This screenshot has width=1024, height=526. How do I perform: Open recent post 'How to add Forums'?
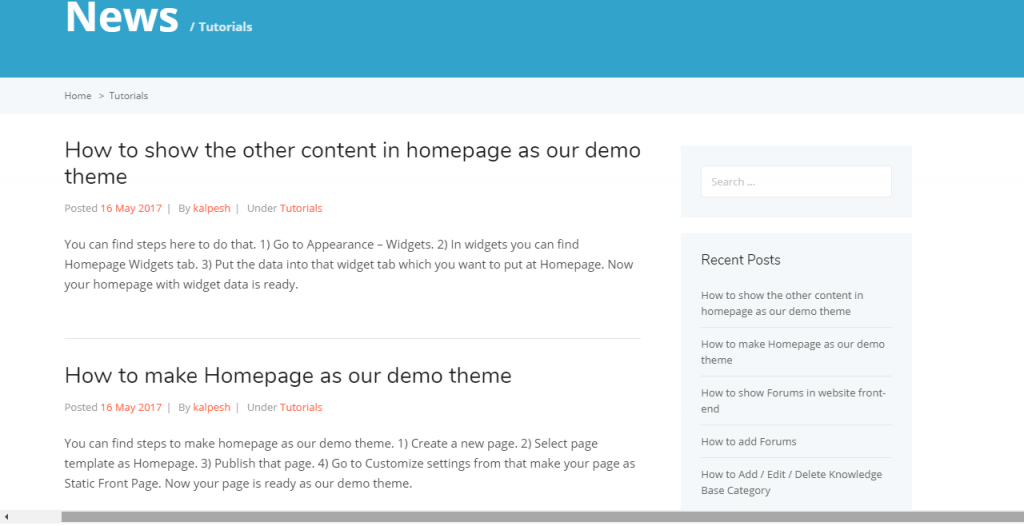(748, 441)
